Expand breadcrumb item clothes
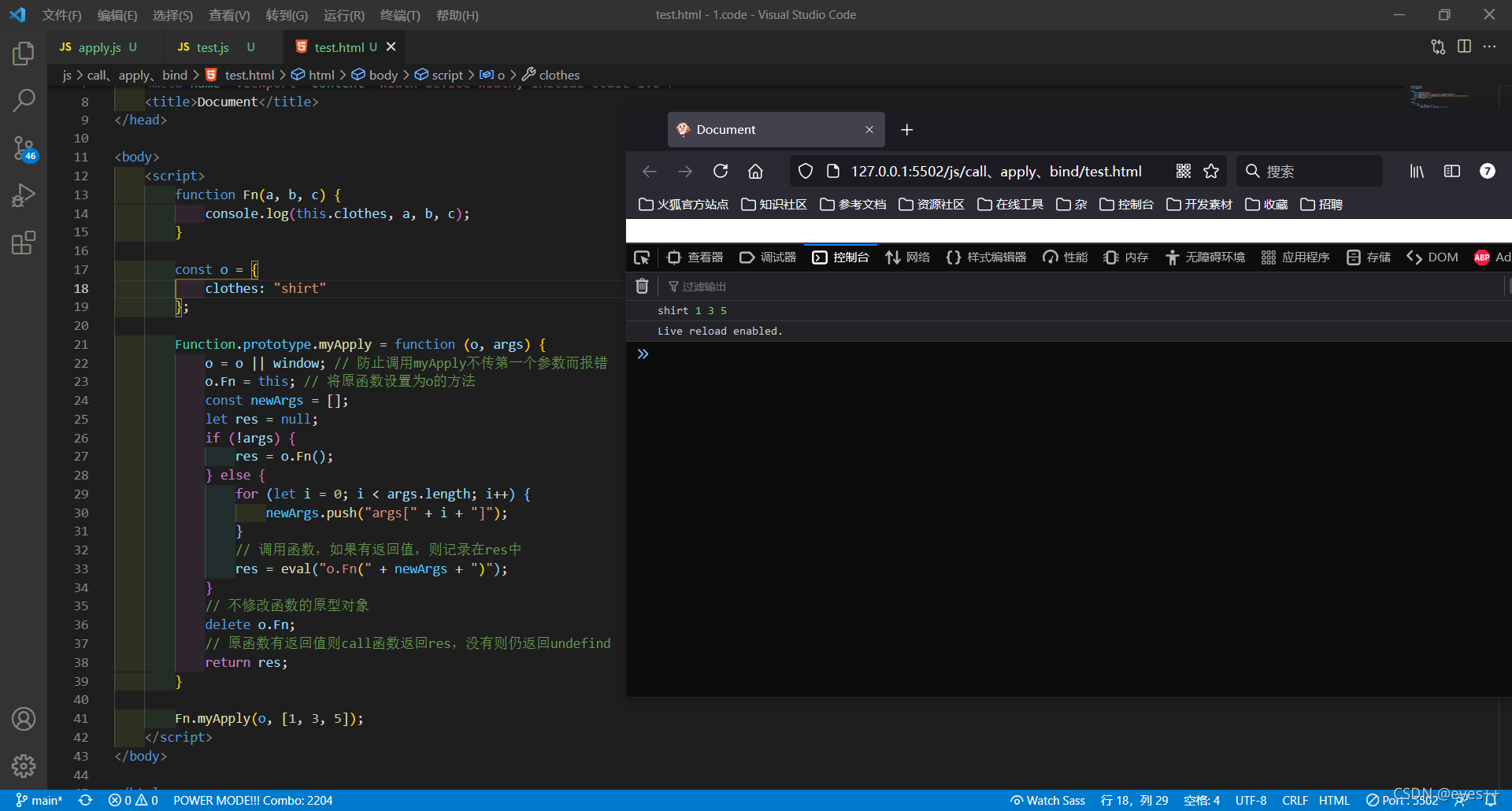Screen dimensions: 1512x811 (550, 75)
